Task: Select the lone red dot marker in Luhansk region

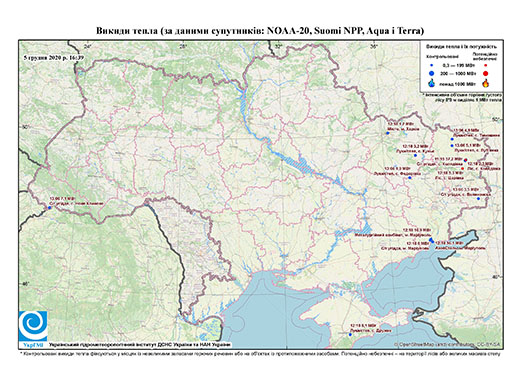Action: [x=462, y=168]
